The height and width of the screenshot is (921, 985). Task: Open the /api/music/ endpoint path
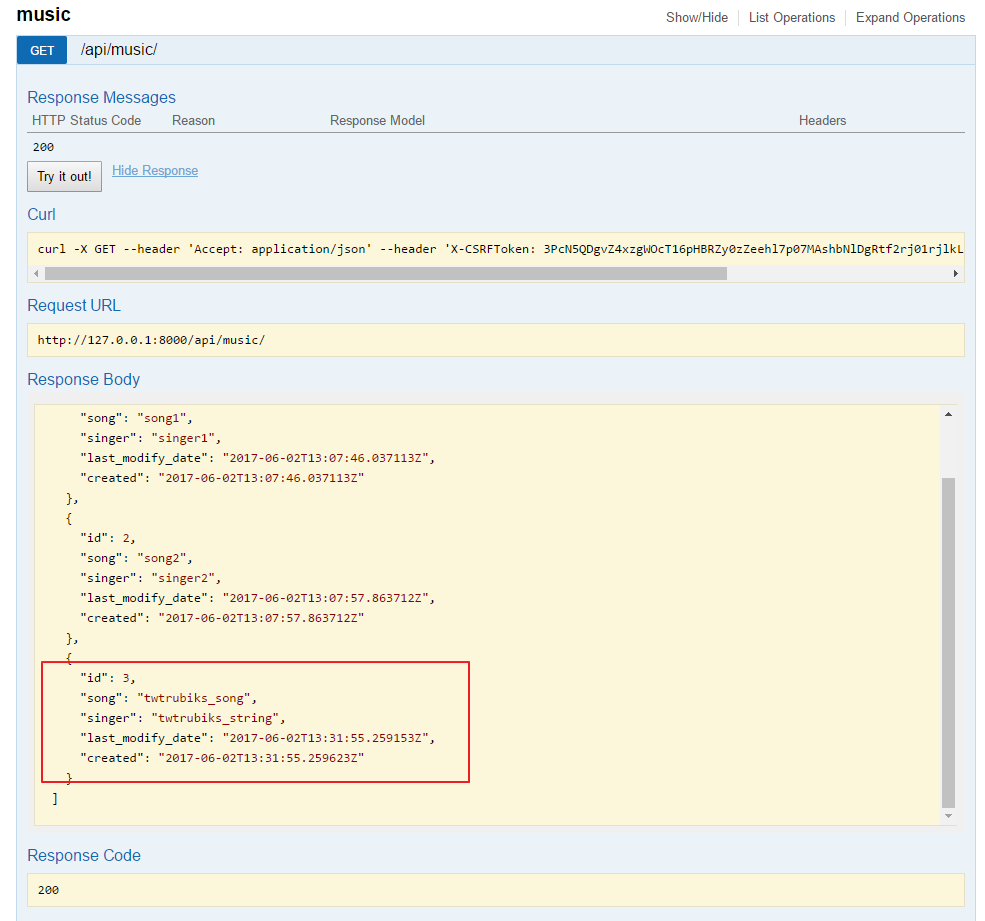pyautogui.click(x=119, y=50)
